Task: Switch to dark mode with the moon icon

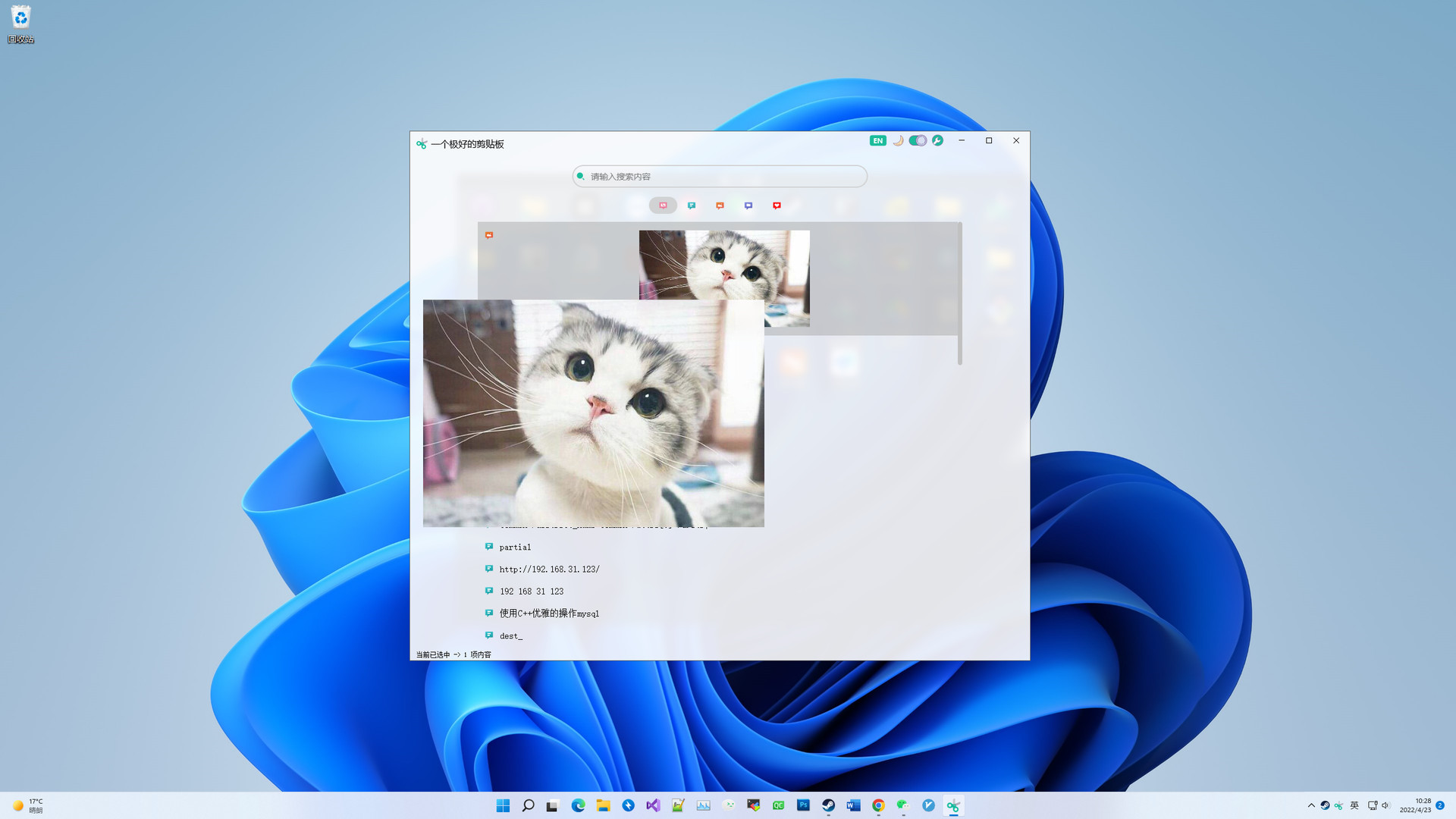Action: point(898,140)
